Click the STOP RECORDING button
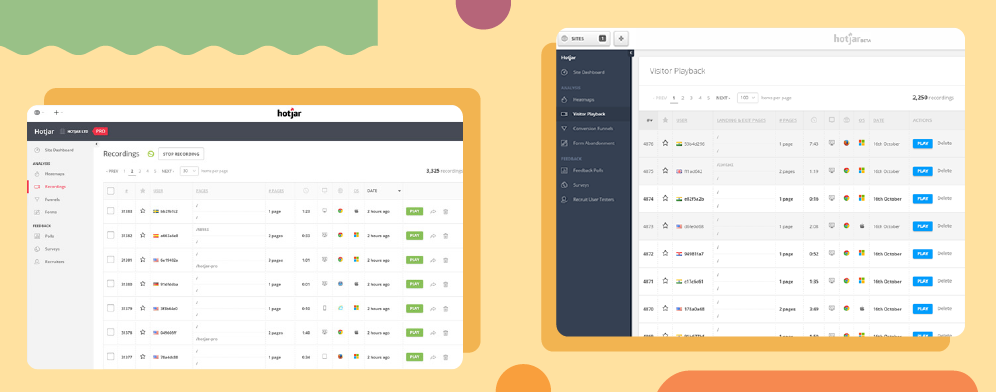 coord(181,154)
